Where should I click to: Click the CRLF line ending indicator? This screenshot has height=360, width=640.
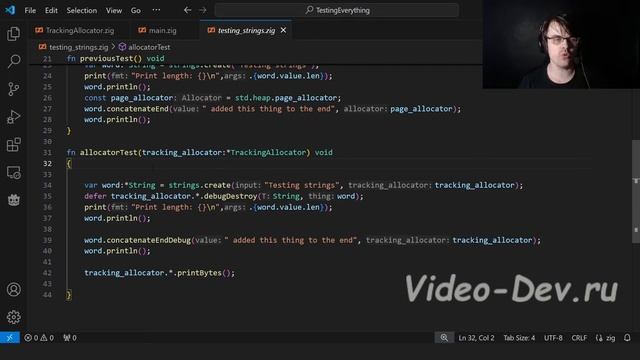coord(579,338)
